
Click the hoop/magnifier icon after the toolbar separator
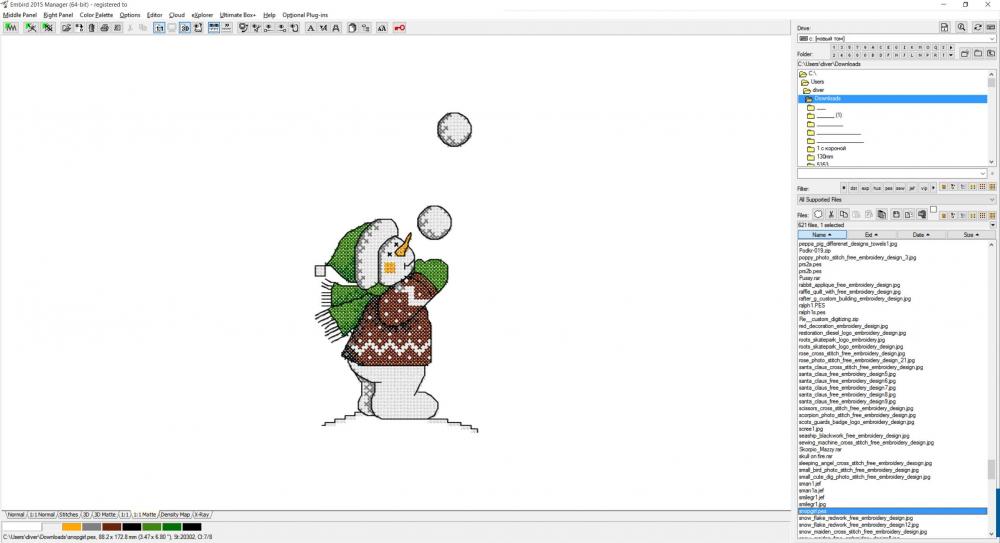[243, 27]
